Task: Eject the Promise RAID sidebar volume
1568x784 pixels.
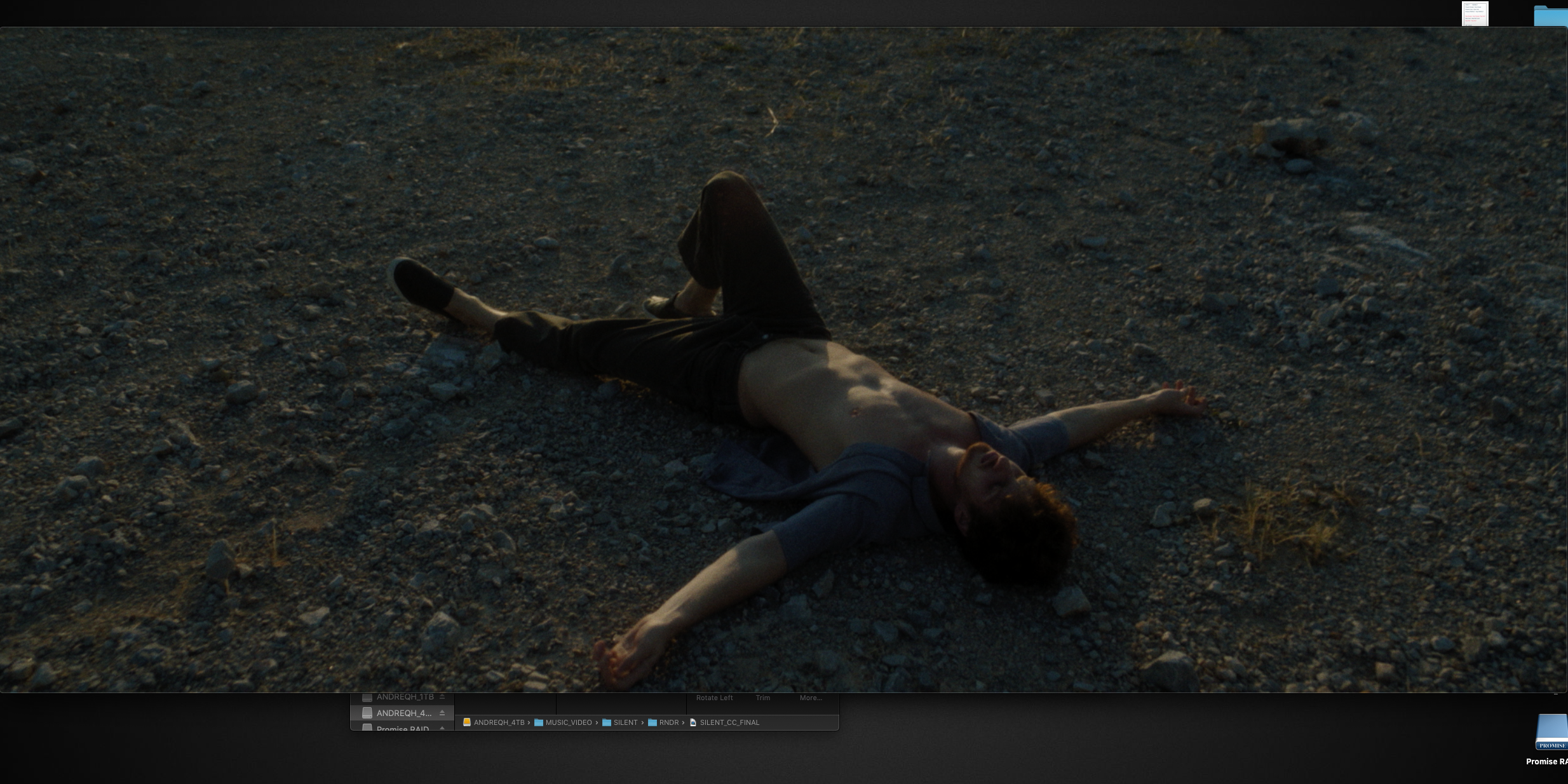Action: click(x=442, y=728)
